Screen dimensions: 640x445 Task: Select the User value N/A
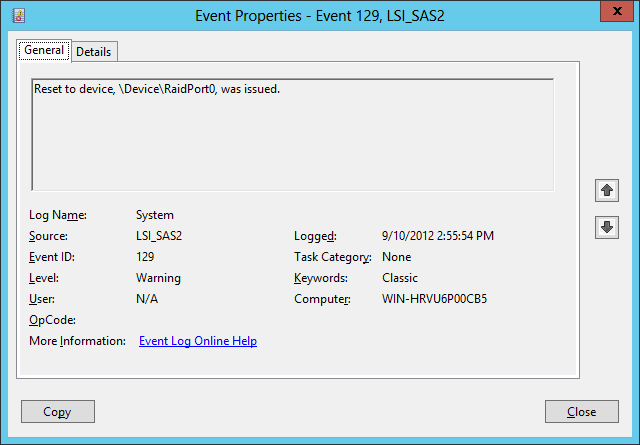[147, 299]
